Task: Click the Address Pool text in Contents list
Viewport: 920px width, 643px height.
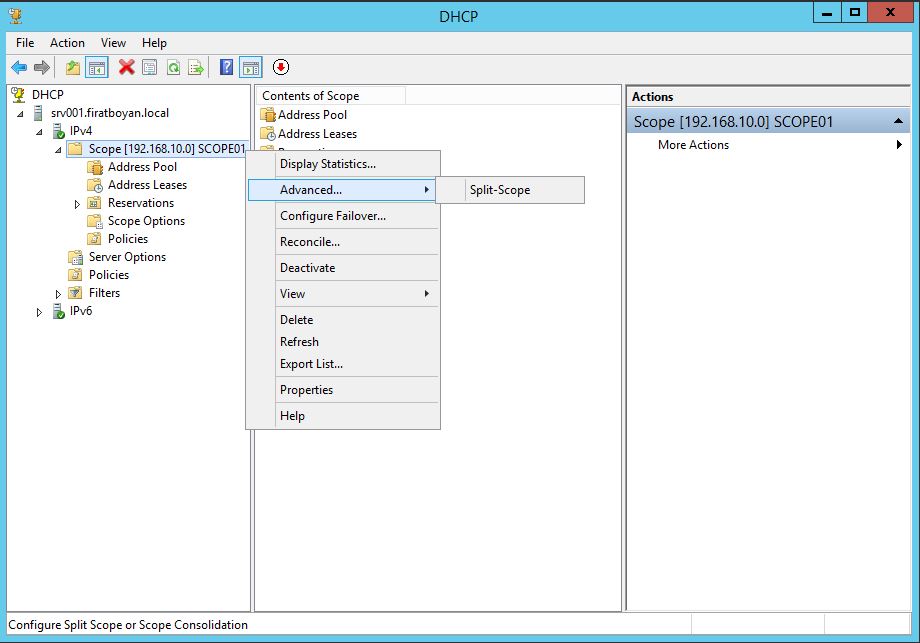Action: pos(312,115)
